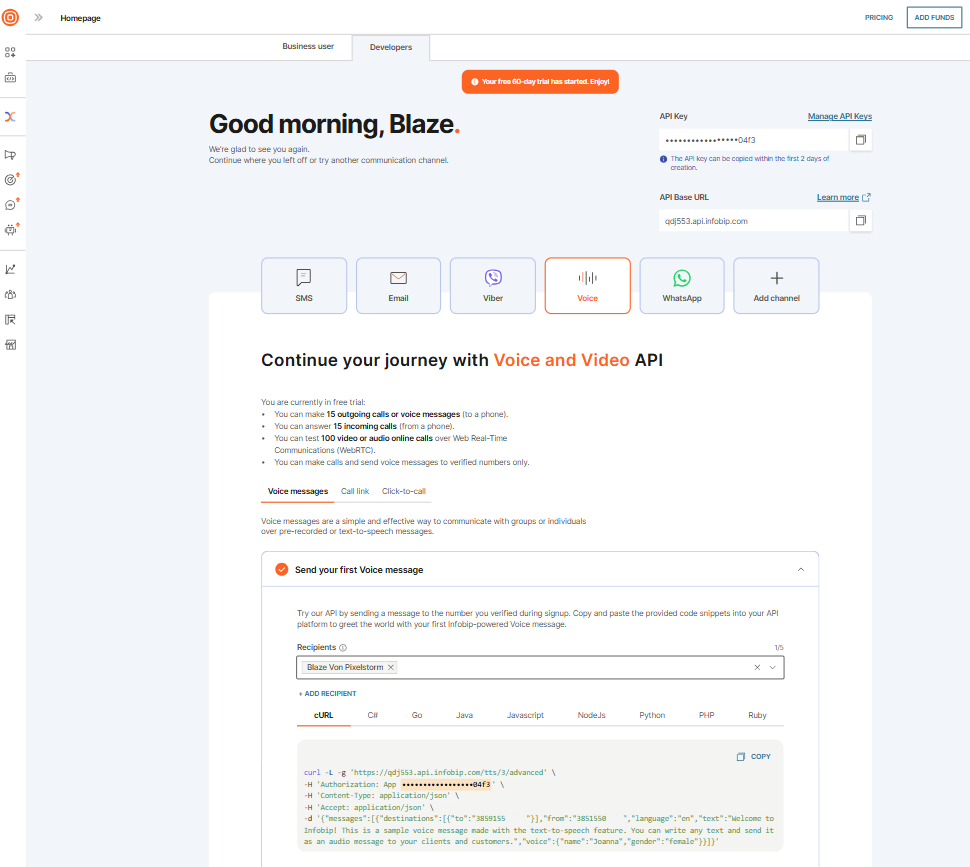Collapse the Send your first Voice message section
The height and width of the screenshot is (867, 970).
800,570
